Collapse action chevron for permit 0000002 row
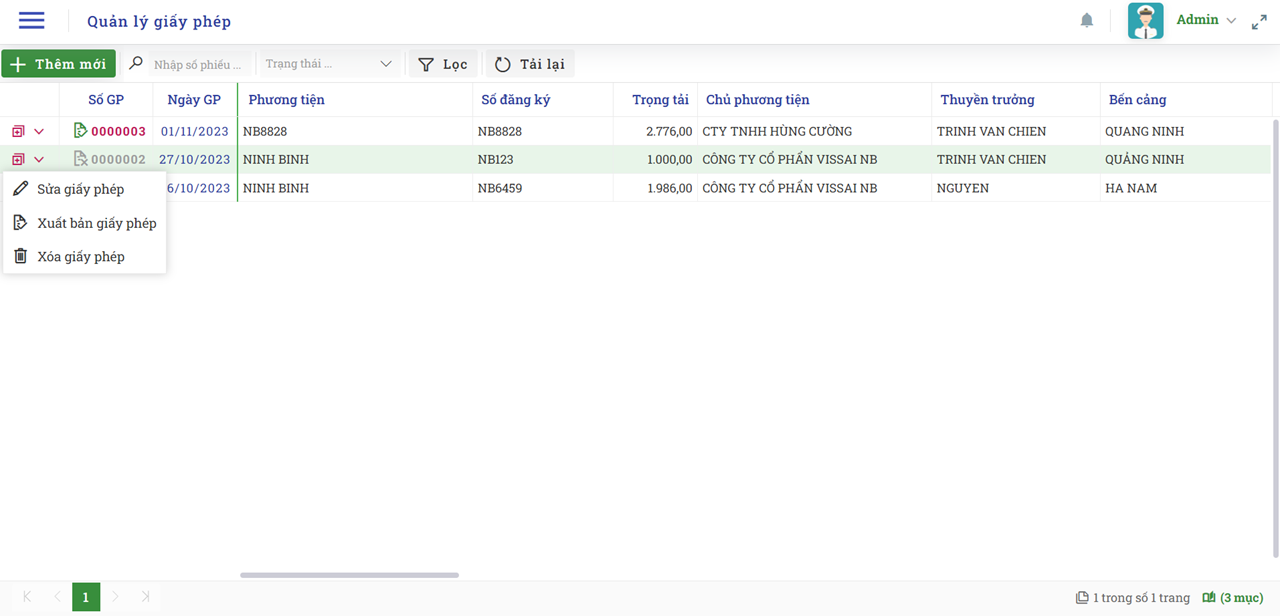The image size is (1280, 616). point(39,159)
